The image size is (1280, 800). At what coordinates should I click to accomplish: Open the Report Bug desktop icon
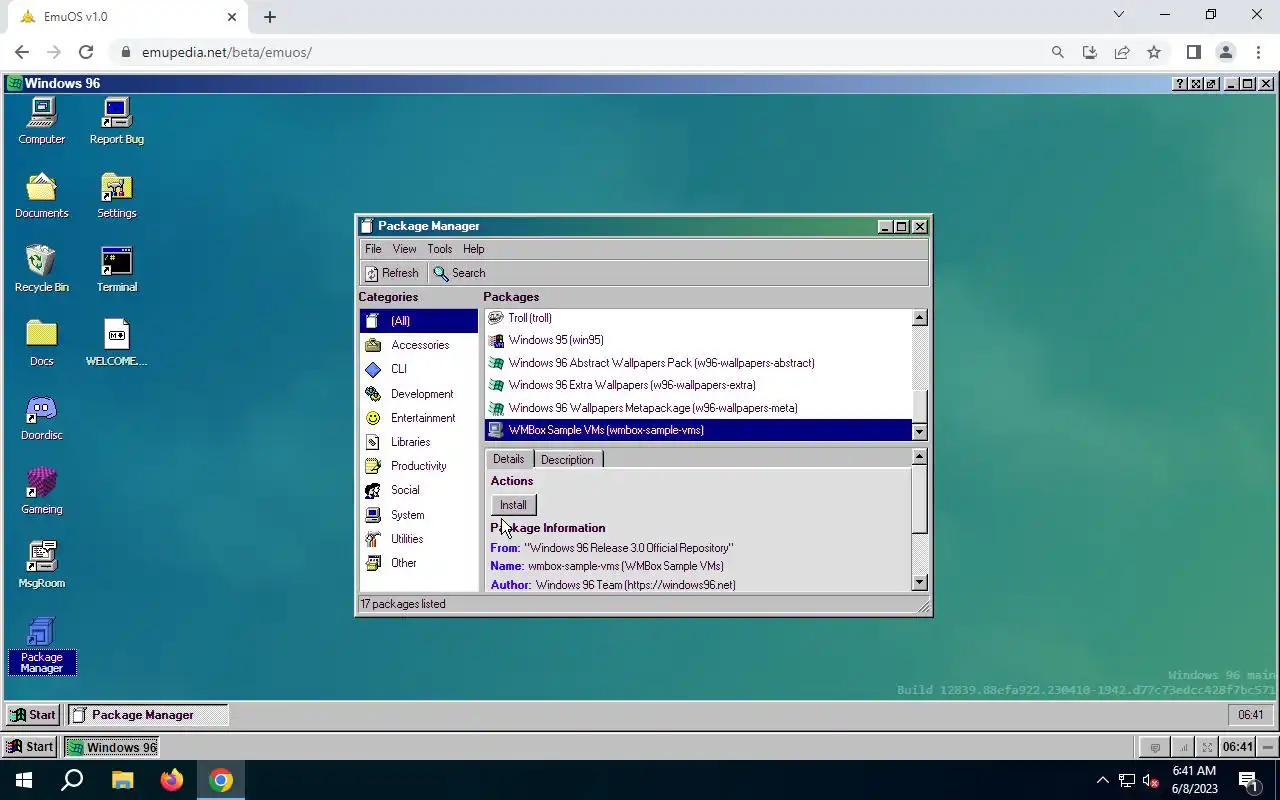pos(117,121)
